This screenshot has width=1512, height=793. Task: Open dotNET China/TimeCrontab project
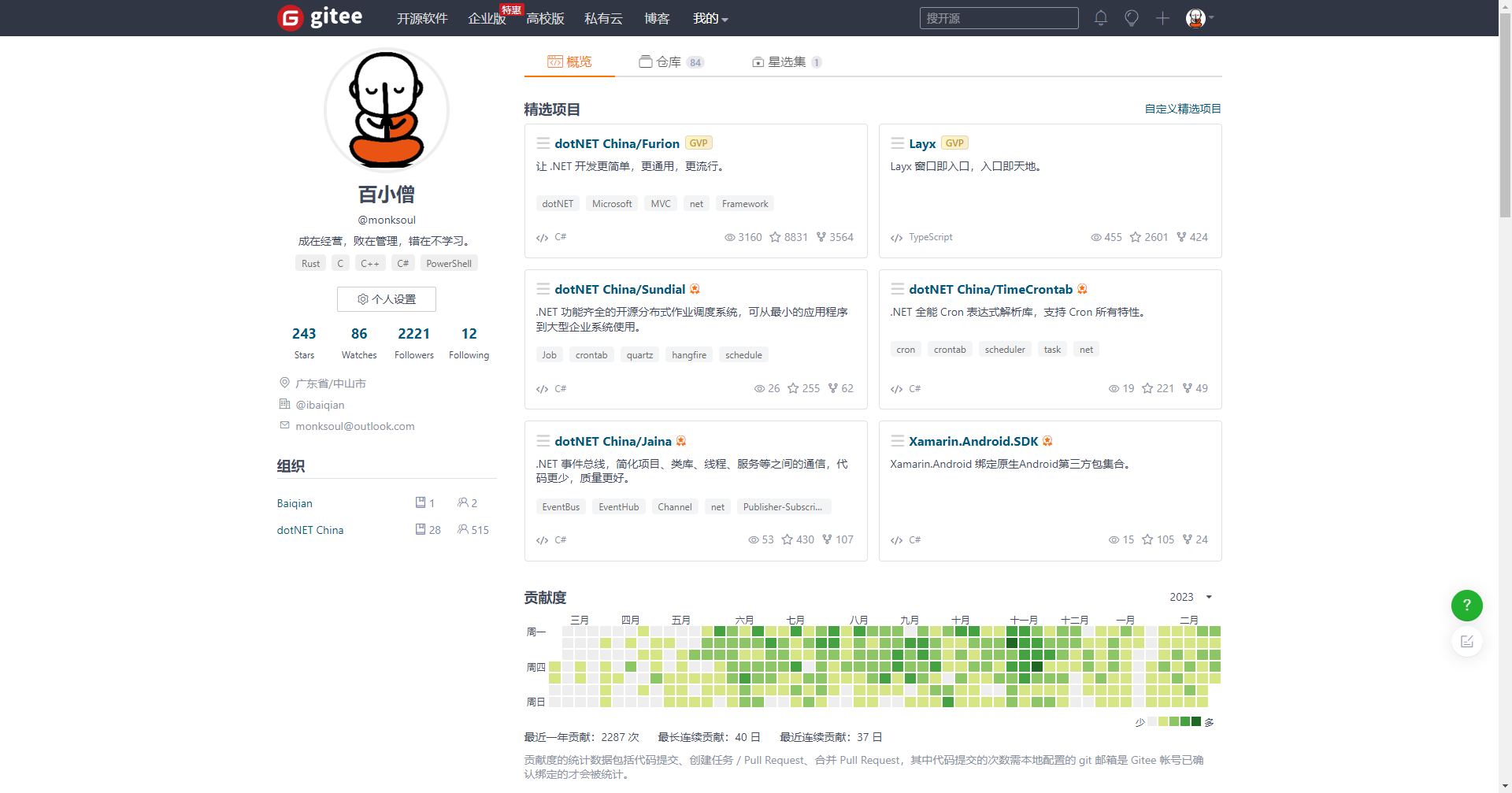tap(990, 289)
